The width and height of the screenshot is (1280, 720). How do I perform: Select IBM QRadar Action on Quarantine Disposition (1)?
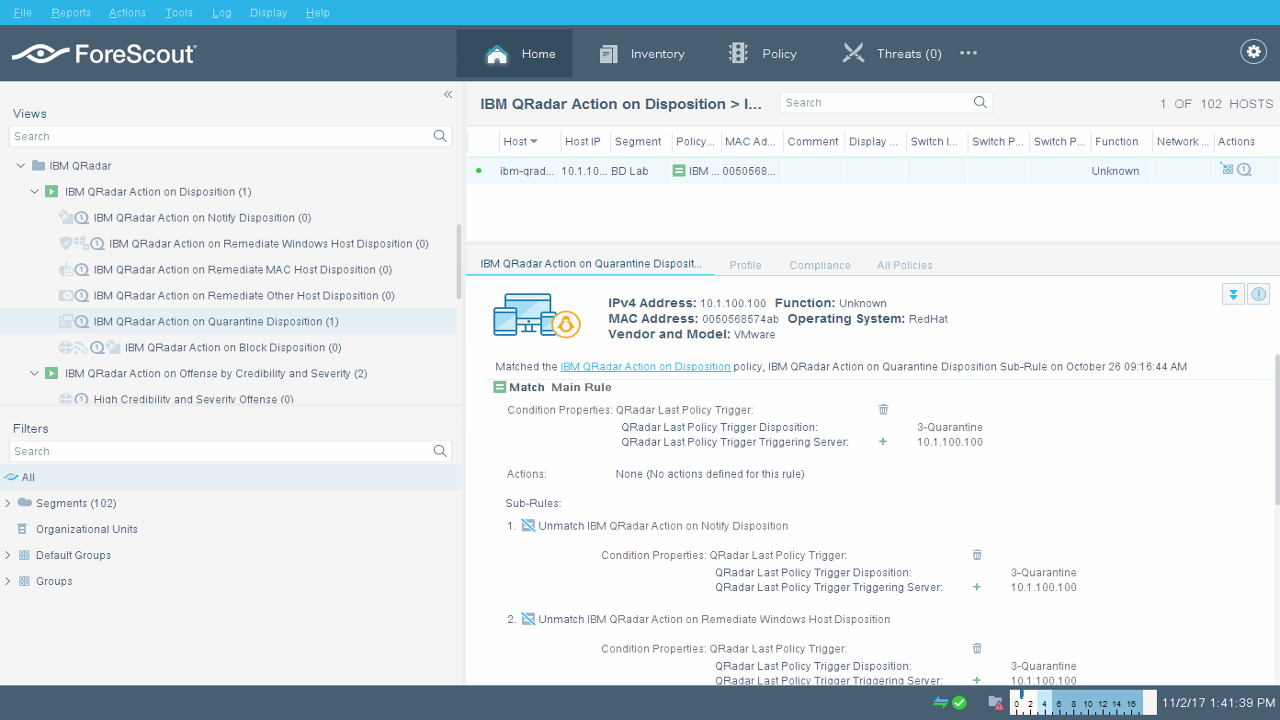pos(216,322)
